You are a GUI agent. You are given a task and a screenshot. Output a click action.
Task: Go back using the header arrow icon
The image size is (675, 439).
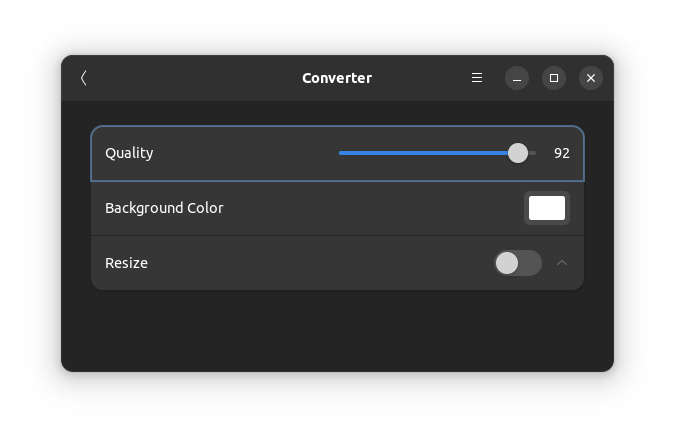pos(84,78)
